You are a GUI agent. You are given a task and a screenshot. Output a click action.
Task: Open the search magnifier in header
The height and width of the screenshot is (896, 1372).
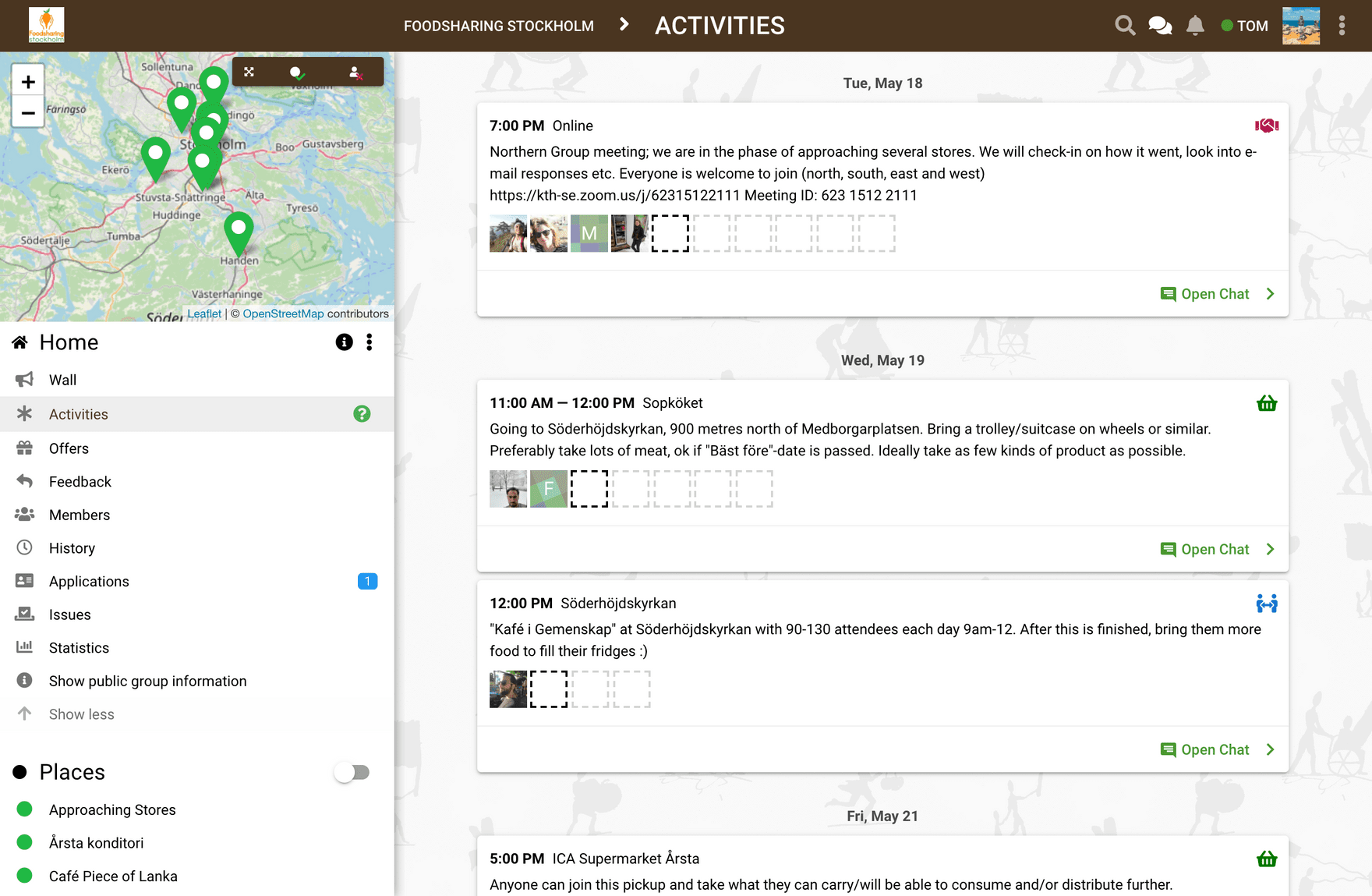coord(1124,26)
